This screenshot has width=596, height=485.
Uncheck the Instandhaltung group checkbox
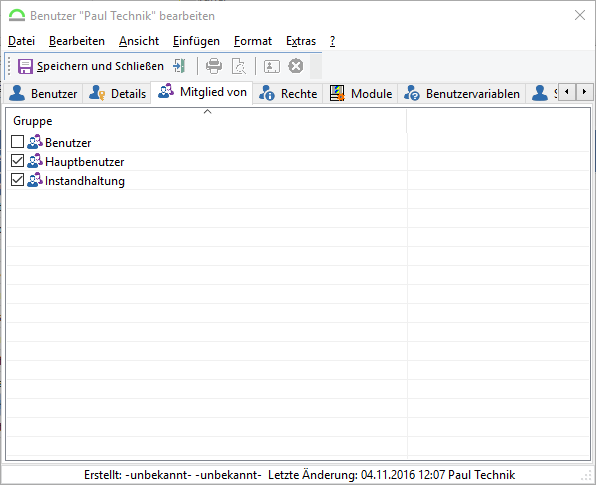tap(17, 180)
